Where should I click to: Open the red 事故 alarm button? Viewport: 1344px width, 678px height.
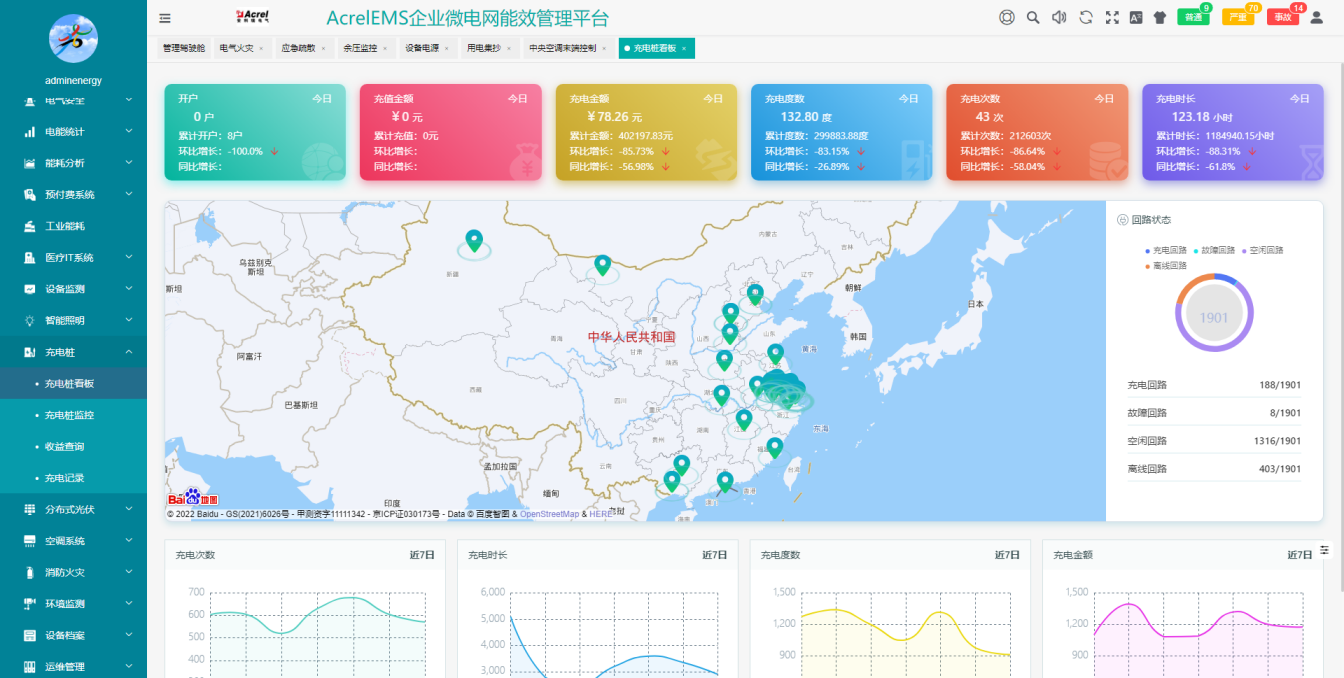1283,17
